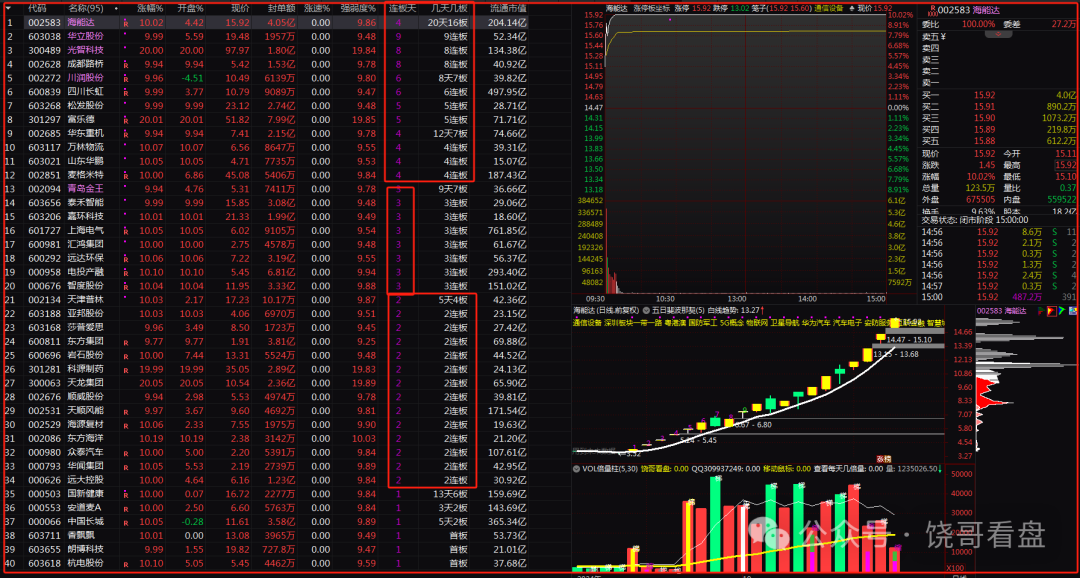Click the 20天16板 cell for 海能达
The height and width of the screenshot is (578, 1080).
(448, 23)
